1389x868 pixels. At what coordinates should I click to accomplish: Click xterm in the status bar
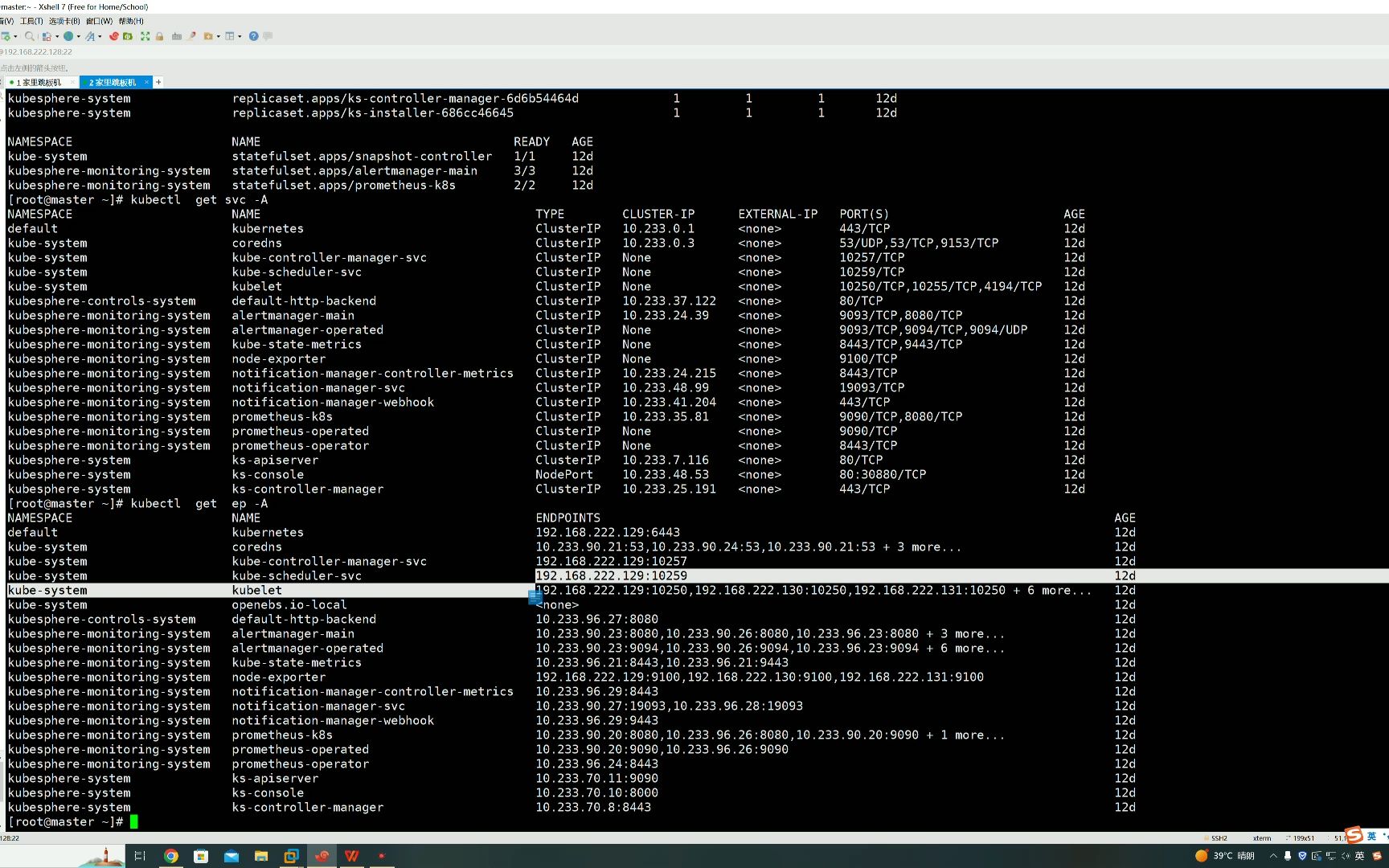(x=1262, y=838)
